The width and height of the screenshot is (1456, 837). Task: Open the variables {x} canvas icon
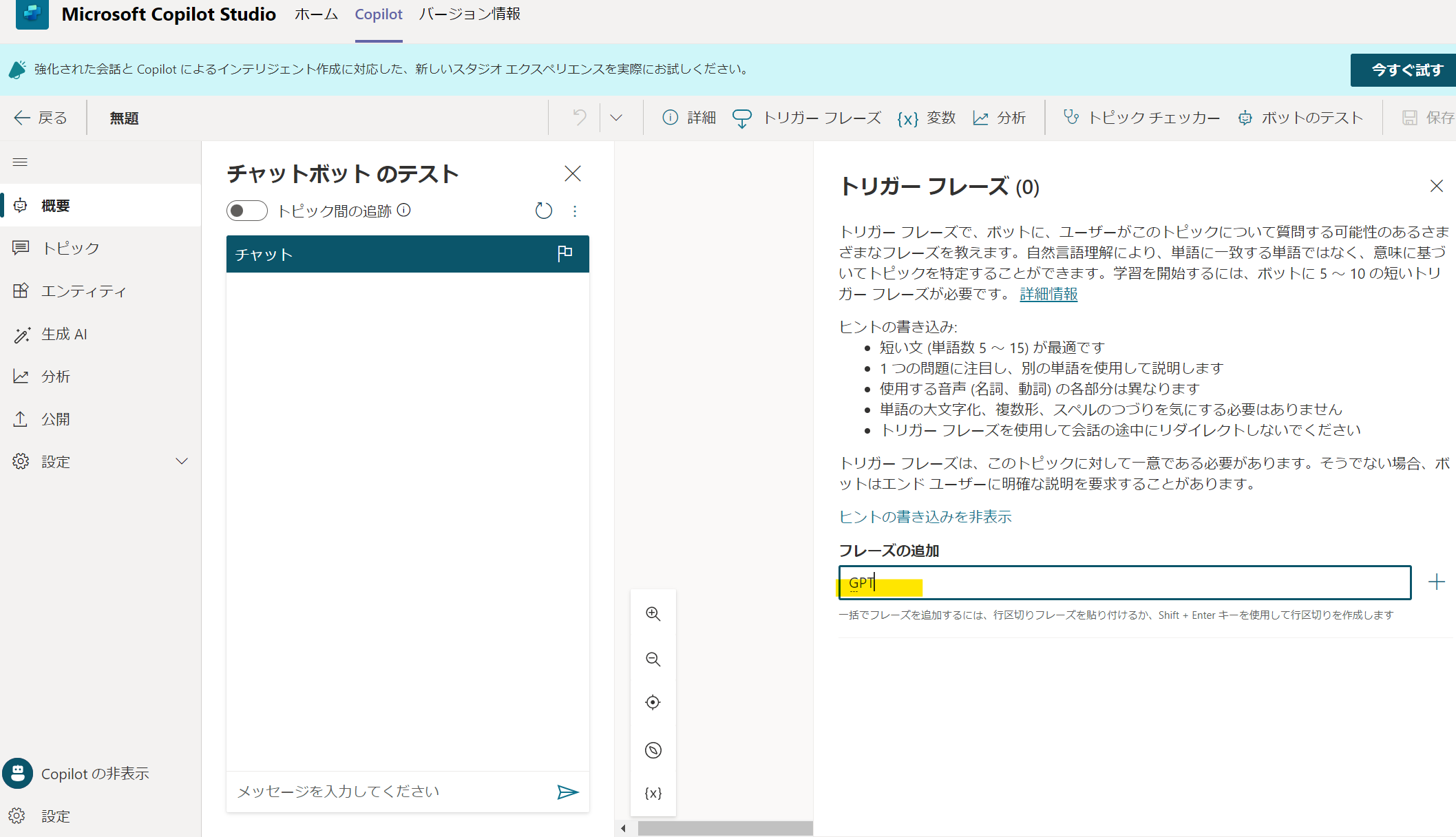click(653, 793)
